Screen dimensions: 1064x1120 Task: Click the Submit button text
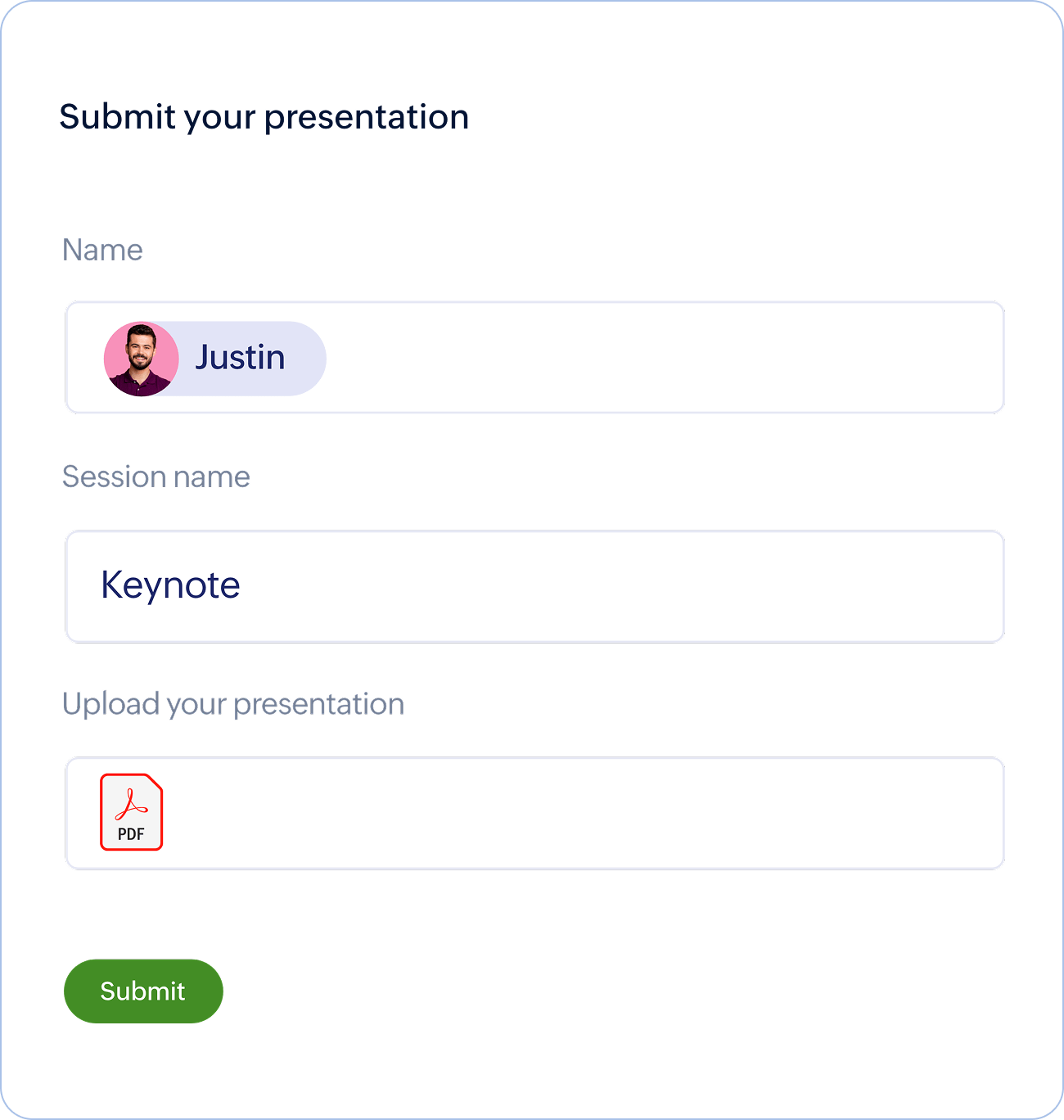(x=142, y=991)
